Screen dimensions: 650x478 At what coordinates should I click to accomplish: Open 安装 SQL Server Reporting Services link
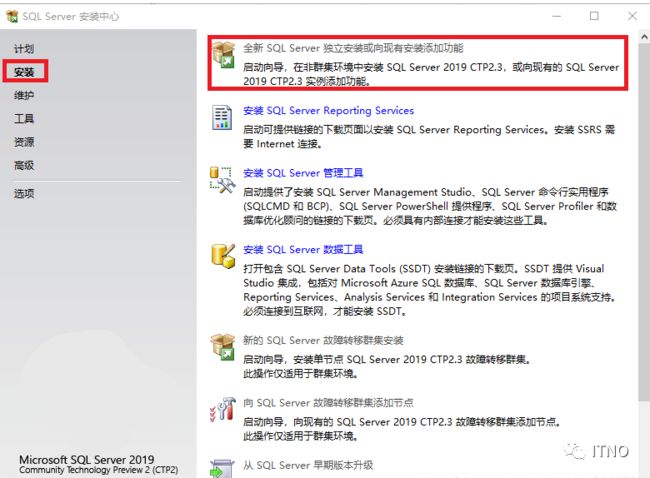point(328,111)
